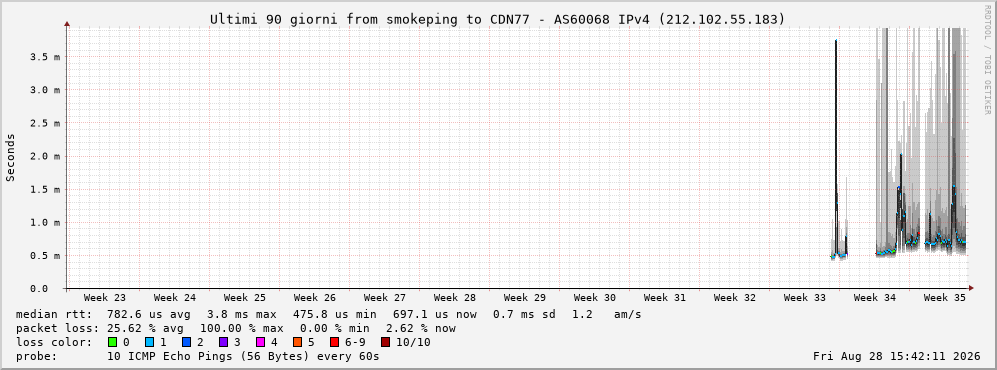The image size is (997, 370).
Task: Click the Week 23 axis label
Action: tap(105, 298)
